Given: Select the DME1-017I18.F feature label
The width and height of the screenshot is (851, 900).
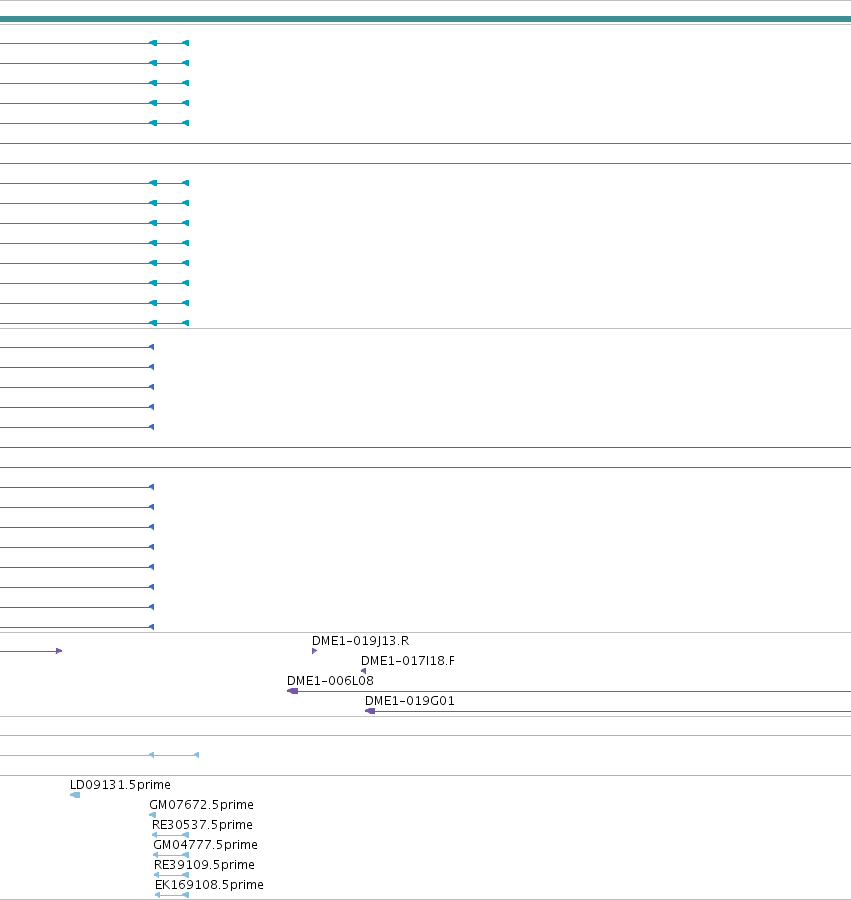Looking at the screenshot, I should tap(407, 661).
